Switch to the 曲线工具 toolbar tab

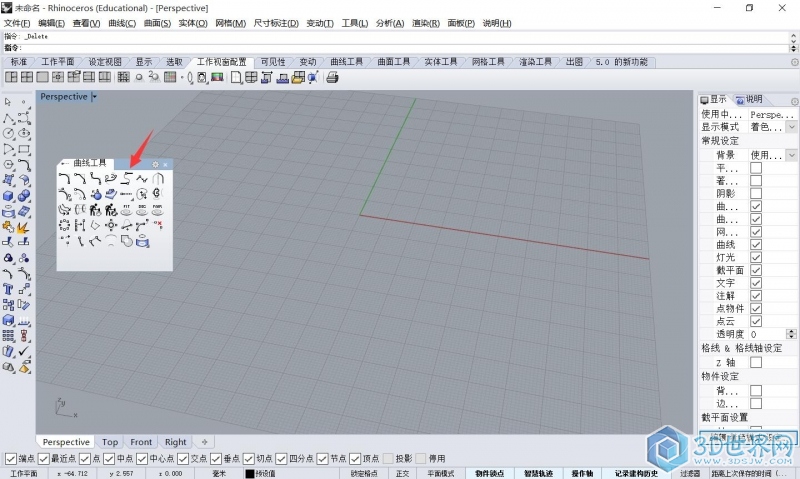click(x=346, y=62)
